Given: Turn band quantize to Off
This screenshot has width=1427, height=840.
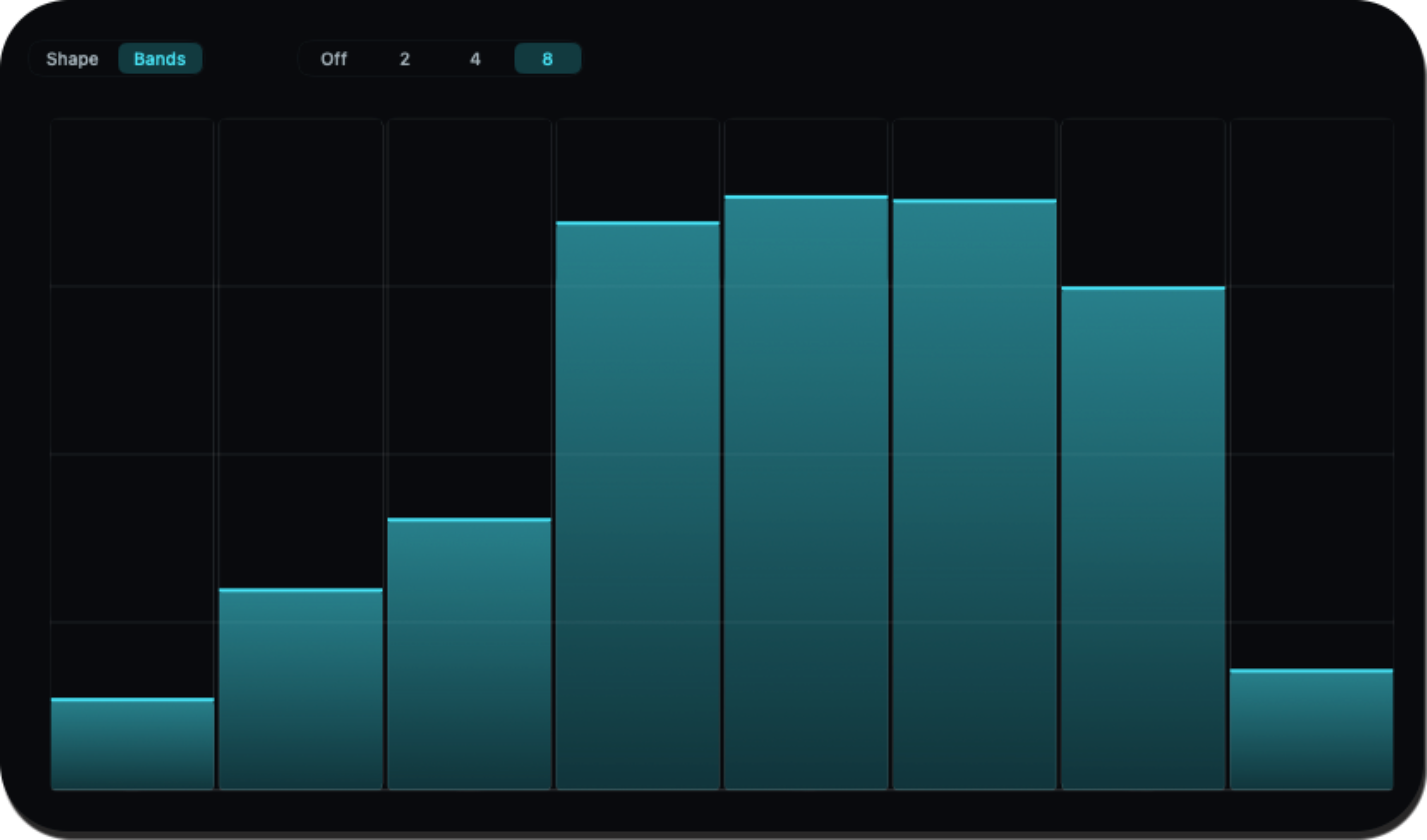Looking at the screenshot, I should click(x=333, y=58).
